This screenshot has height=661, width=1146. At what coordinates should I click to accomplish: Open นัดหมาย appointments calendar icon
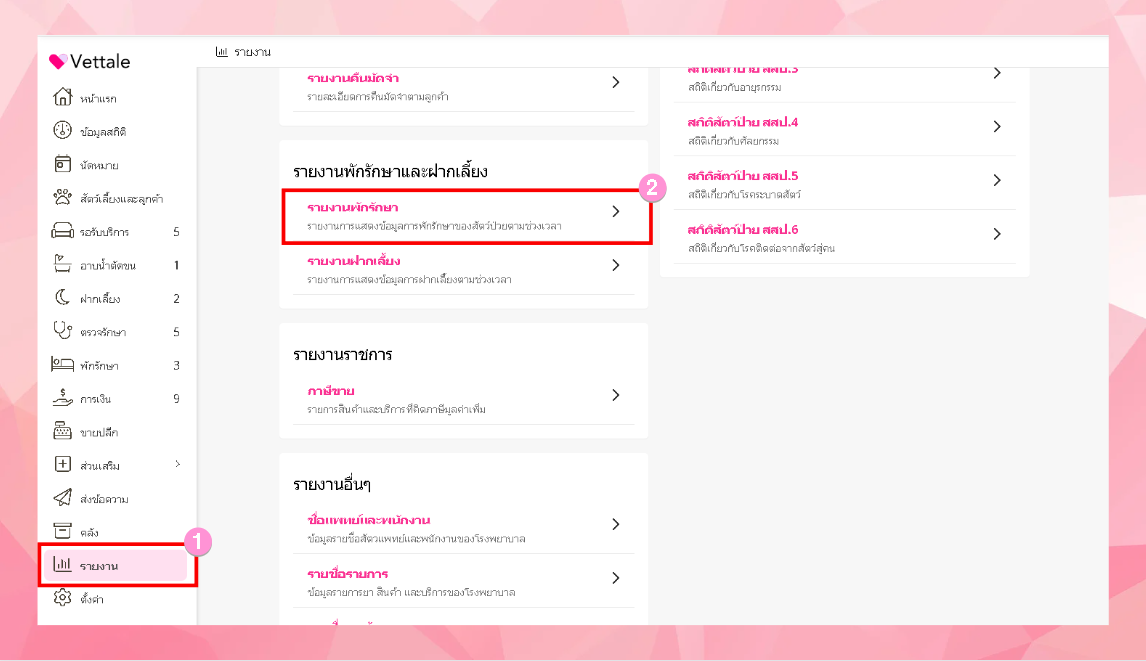pos(63,165)
